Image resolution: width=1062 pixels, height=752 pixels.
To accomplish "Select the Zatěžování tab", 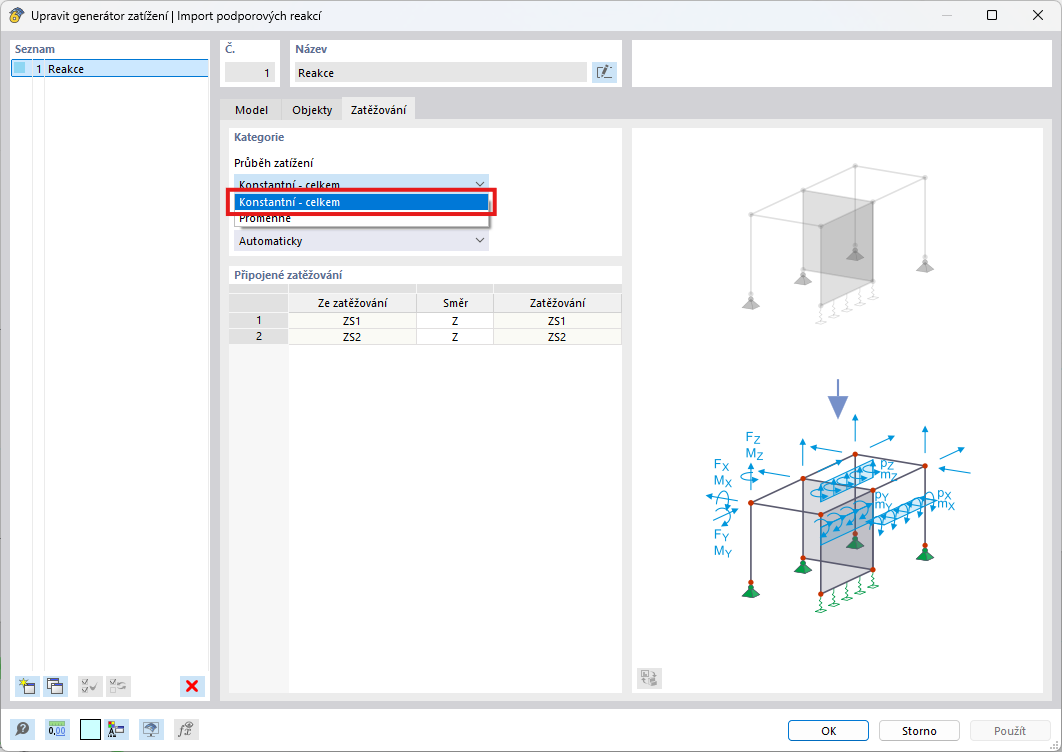I will click(379, 110).
